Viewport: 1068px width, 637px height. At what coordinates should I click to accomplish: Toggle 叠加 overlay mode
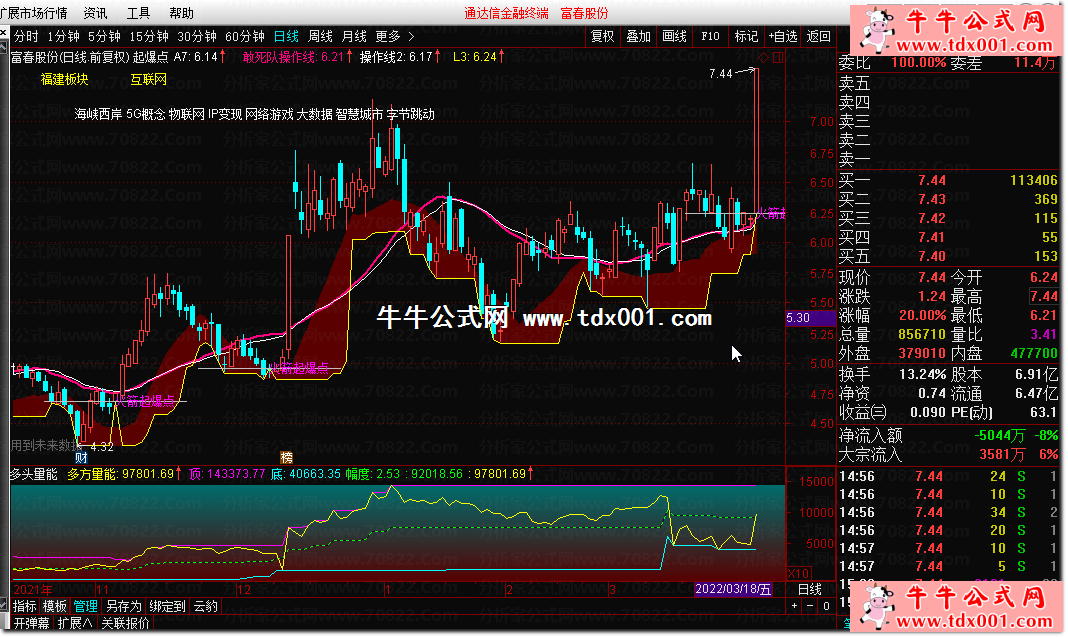[638, 36]
